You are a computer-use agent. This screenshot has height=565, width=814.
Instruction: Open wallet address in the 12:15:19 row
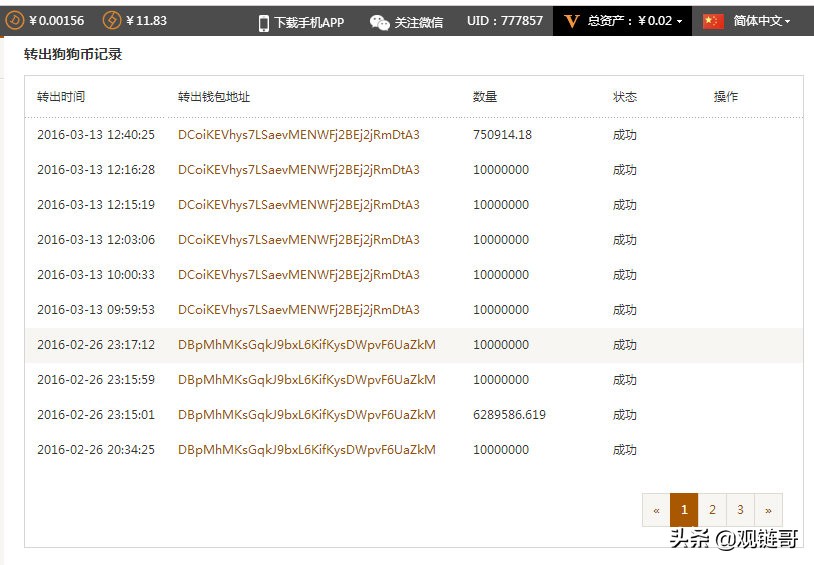[x=299, y=205]
